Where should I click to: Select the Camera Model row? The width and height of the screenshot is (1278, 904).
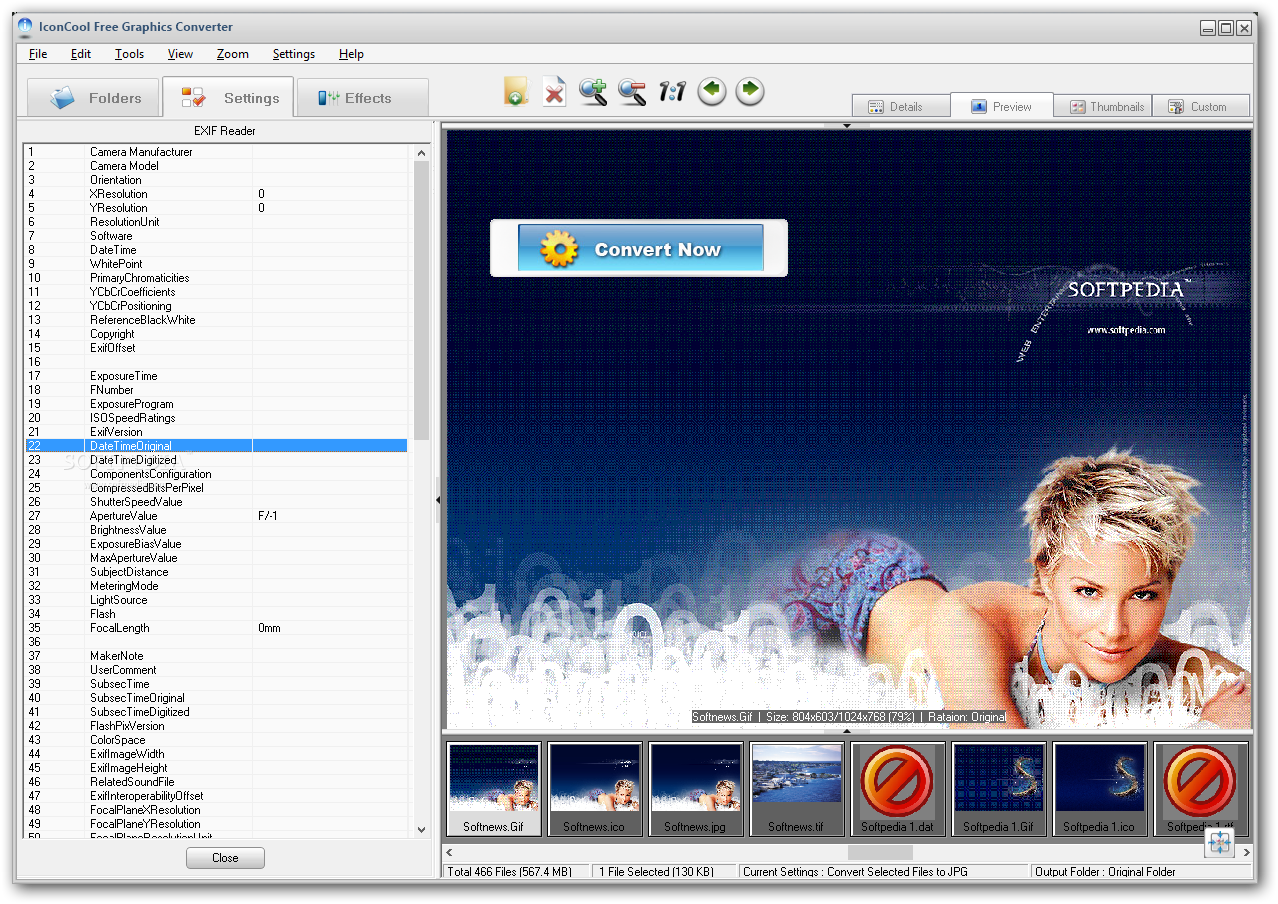[x=216, y=166]
